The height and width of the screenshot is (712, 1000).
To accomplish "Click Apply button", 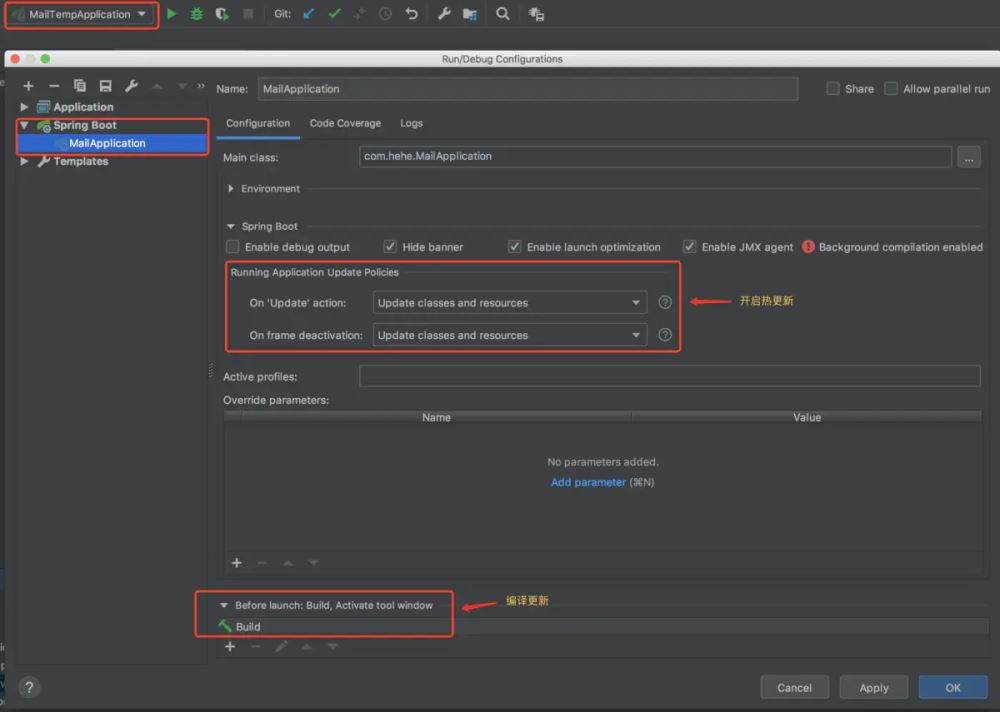I will (x=874, y=688).
